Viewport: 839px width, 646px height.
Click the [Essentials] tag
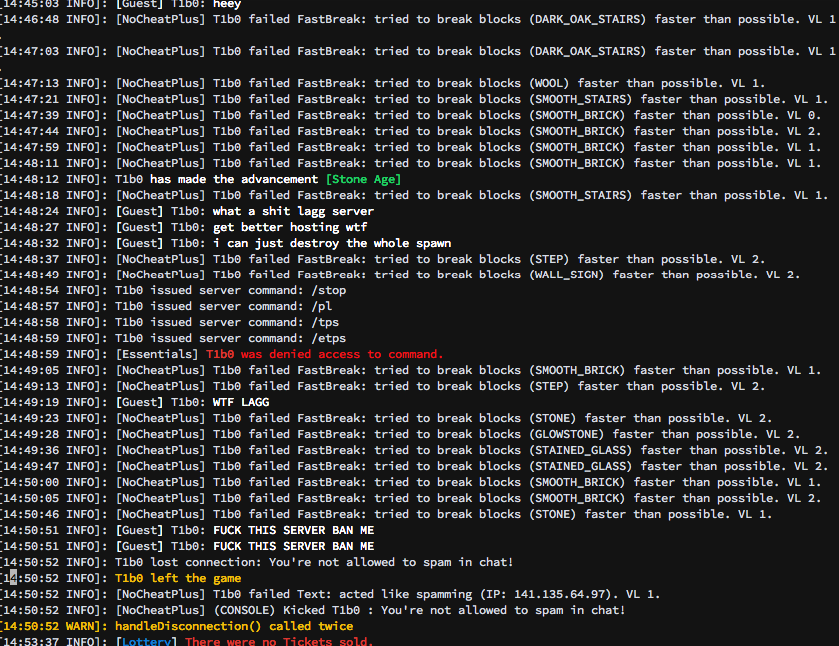157,354
